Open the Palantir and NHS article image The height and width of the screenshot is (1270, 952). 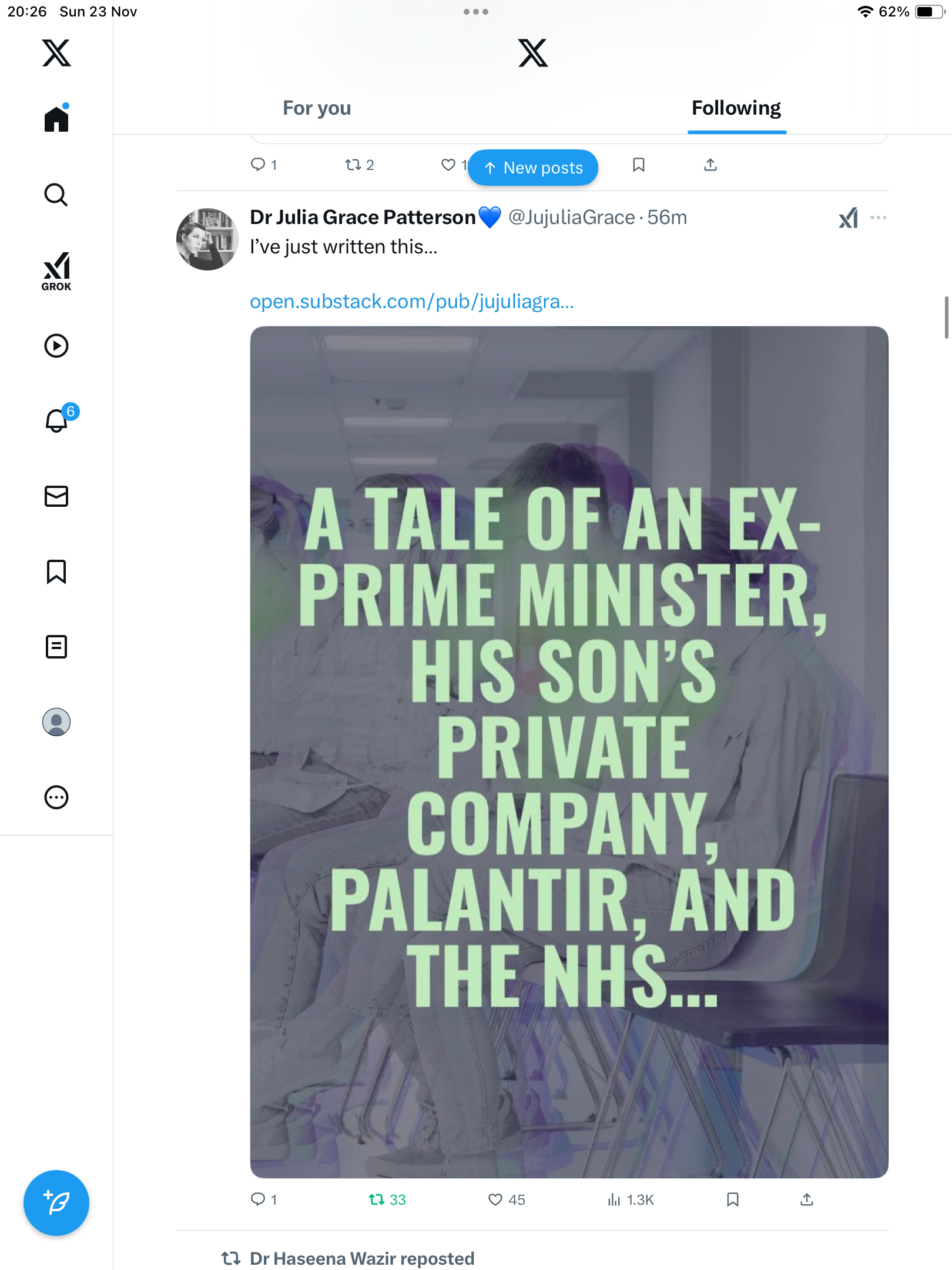pyautogui.click(x=569, y=751)
